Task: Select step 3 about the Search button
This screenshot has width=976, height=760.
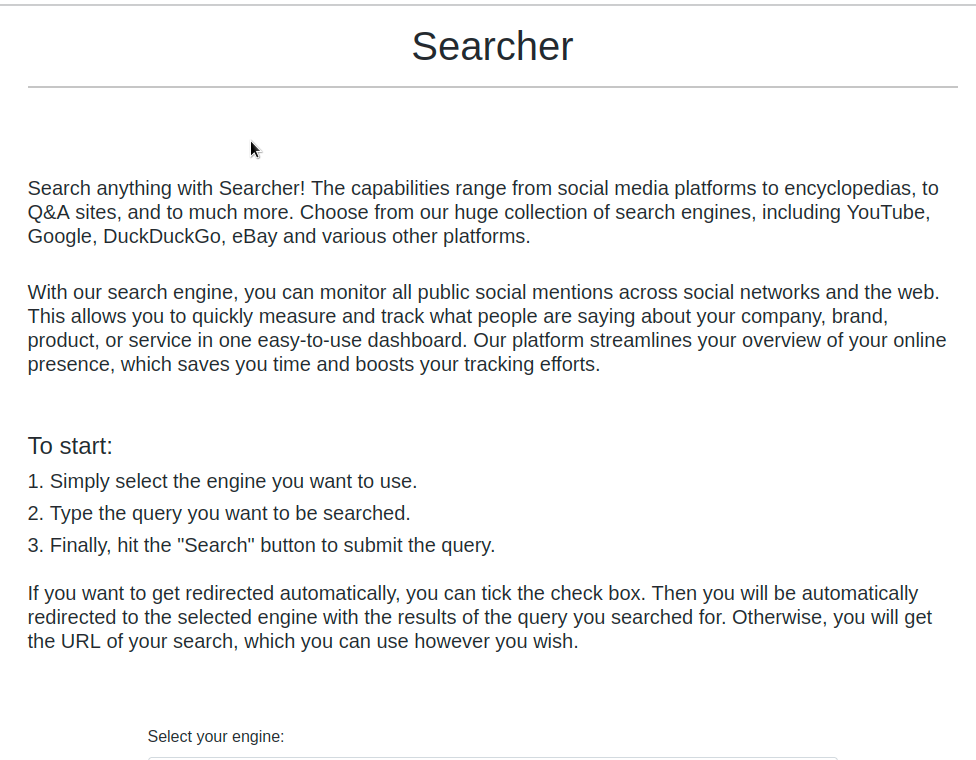Action: point(261,545)
